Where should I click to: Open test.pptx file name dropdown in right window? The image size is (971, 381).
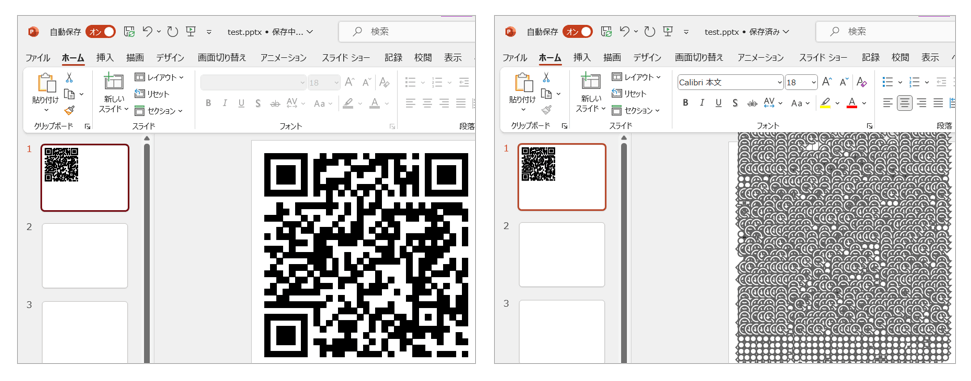(747, 32)
